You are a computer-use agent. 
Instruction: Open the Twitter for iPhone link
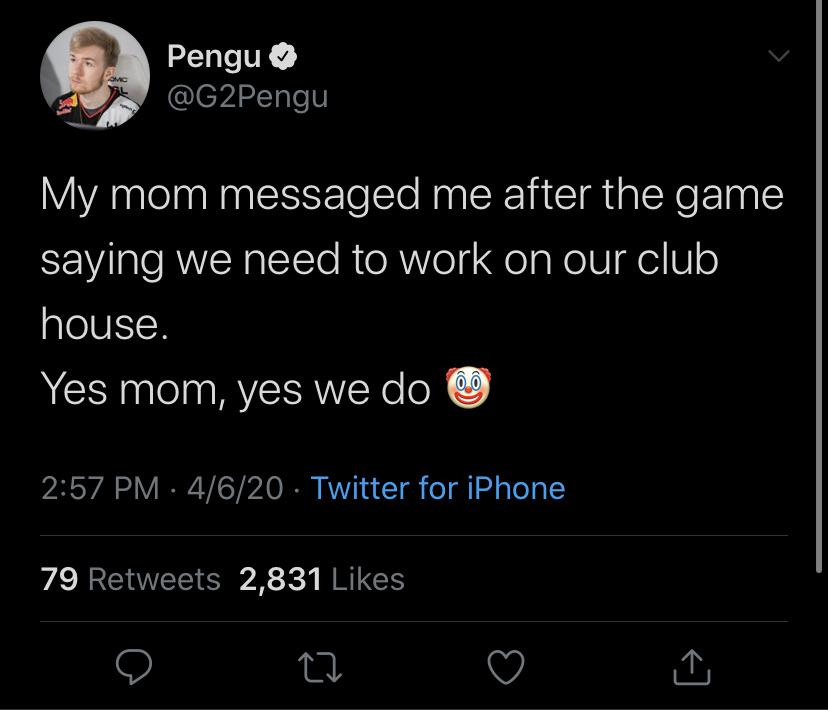pyautogui.click(x=436, y=489)
